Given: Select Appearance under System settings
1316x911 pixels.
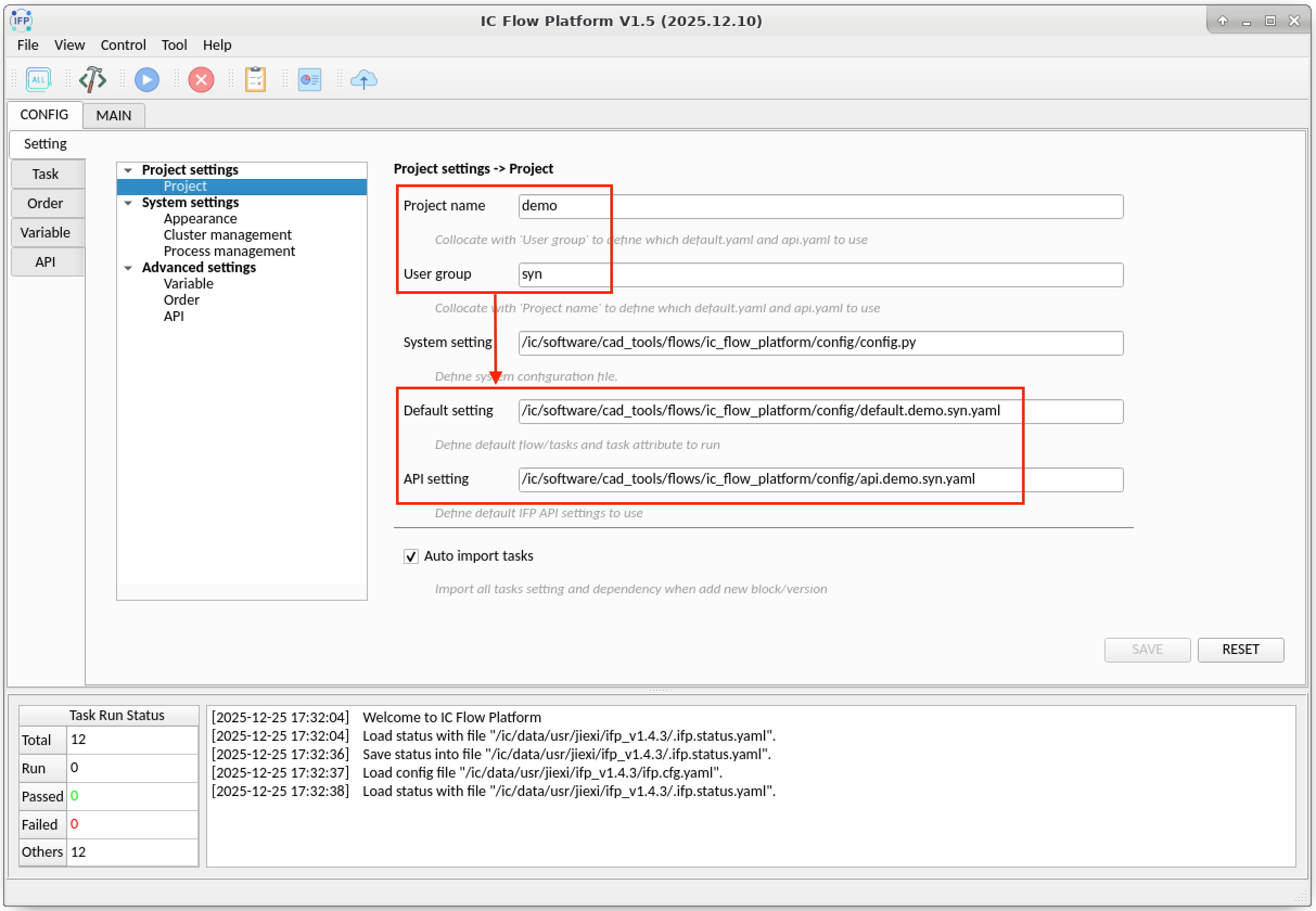Looking at the screenshot, I should tap(200, 219).
